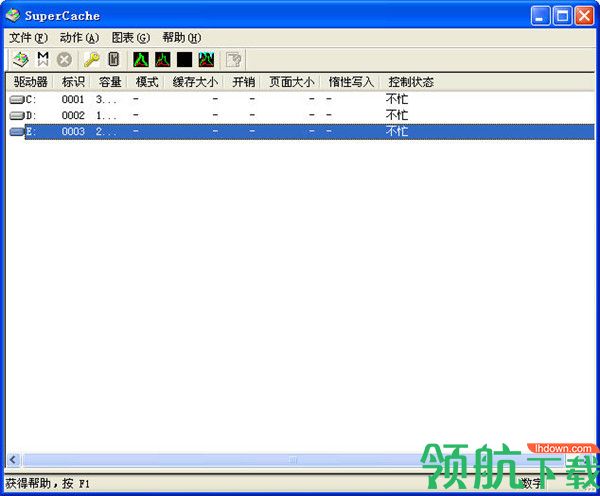Screen dimensions: 600x496
Task: Sort by the 惰性写入 column header
Action: 351,82
